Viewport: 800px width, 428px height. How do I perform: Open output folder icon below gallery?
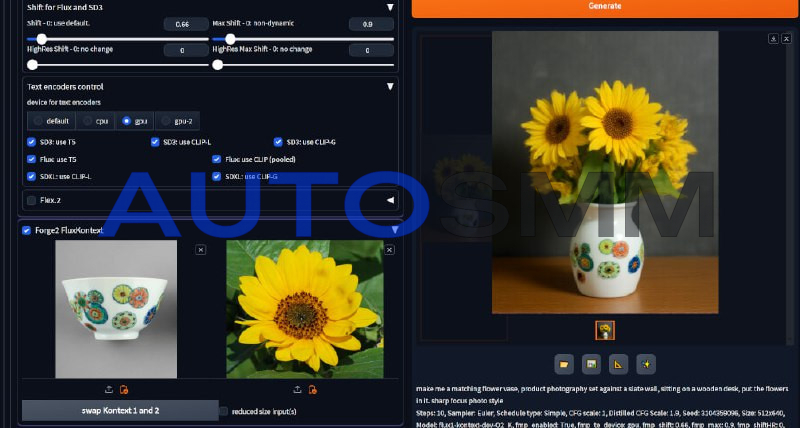[564, 363]
